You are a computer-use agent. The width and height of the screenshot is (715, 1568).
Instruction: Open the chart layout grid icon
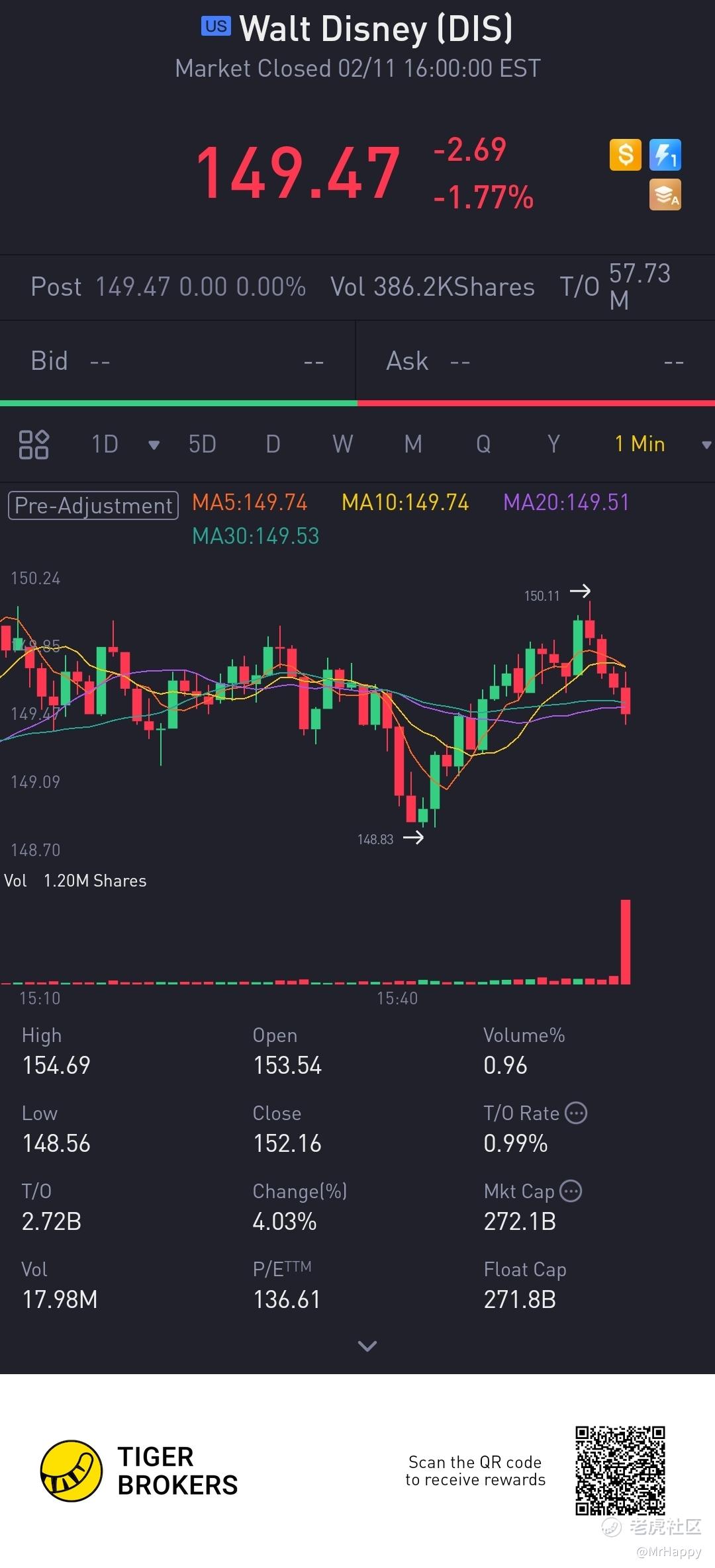[x=34, y=444]
